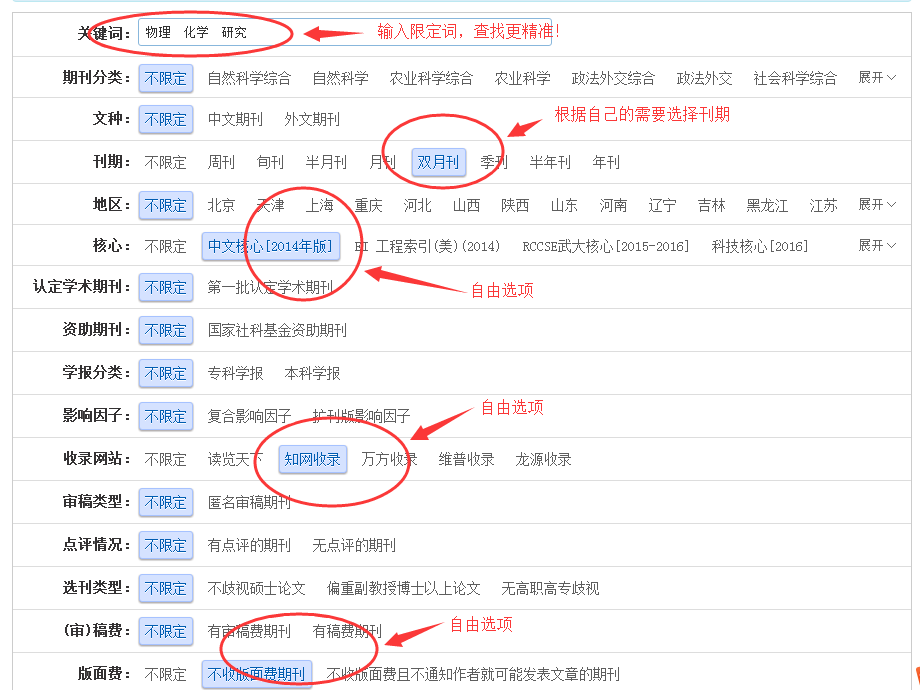Select 外文期刊 in the 文种 row
The height and width of the screenshot is (690, 920).
tap(312, 119)
